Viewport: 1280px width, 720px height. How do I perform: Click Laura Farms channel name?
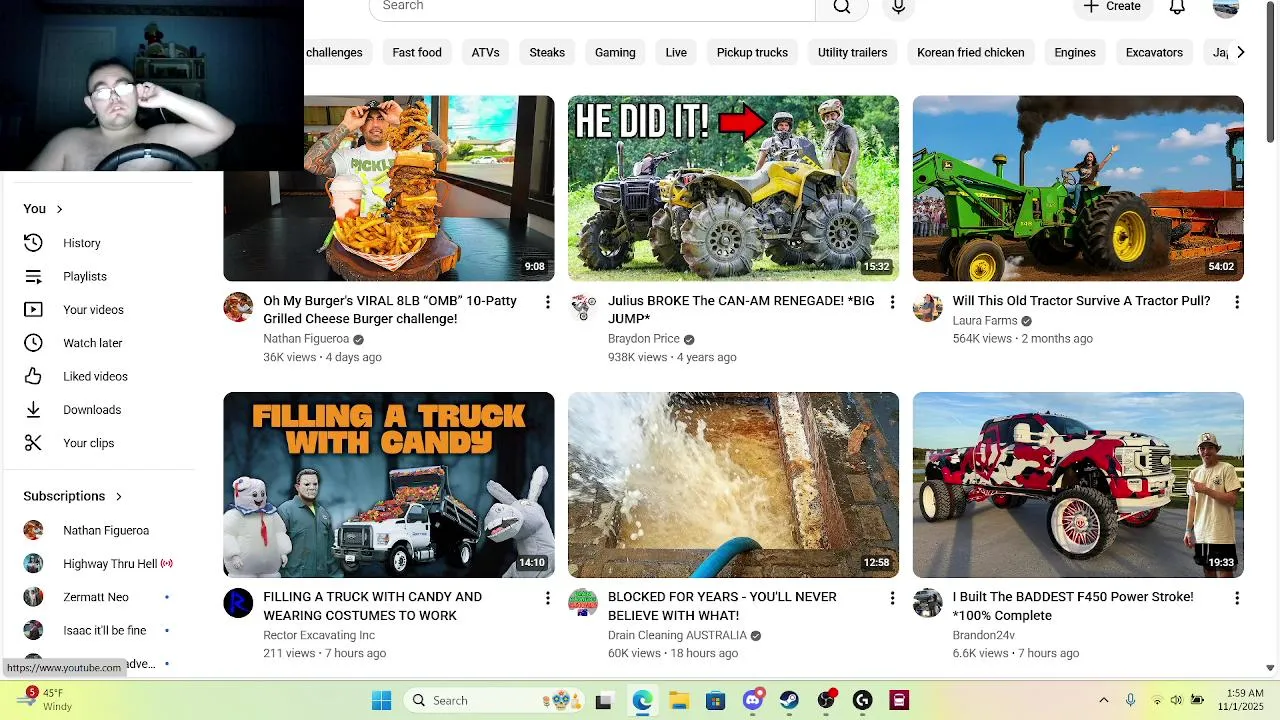tap(985, 321)
